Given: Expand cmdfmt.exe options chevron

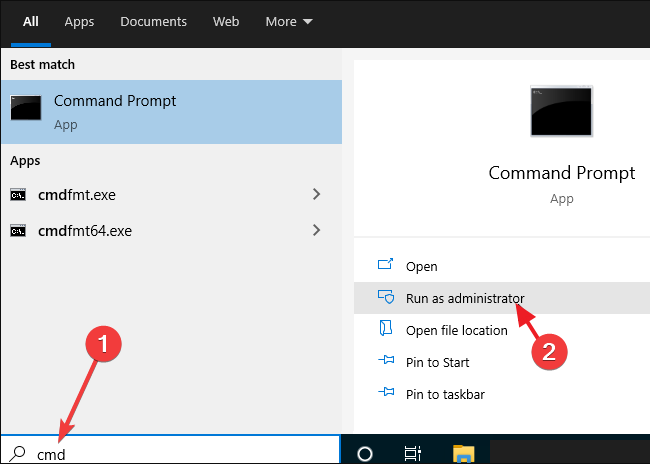Looking at the screenshot, I should pos(316,194).
